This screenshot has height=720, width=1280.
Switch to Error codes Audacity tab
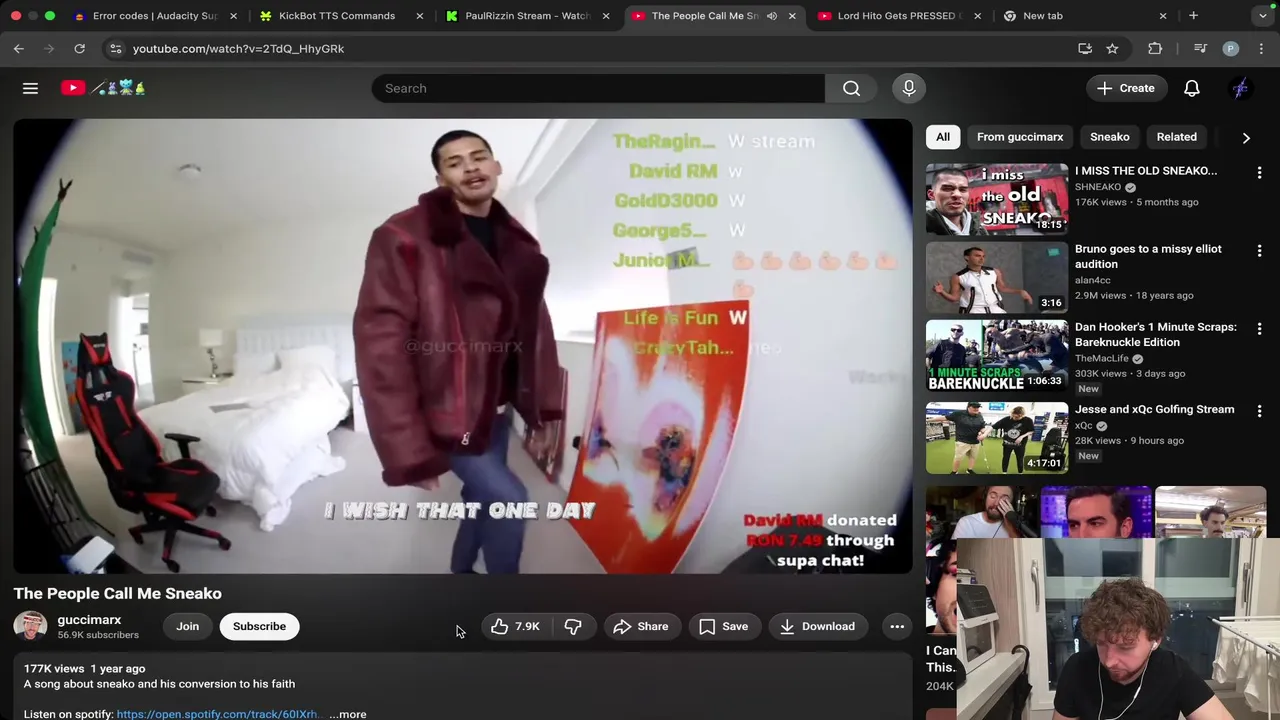point(155,16)
